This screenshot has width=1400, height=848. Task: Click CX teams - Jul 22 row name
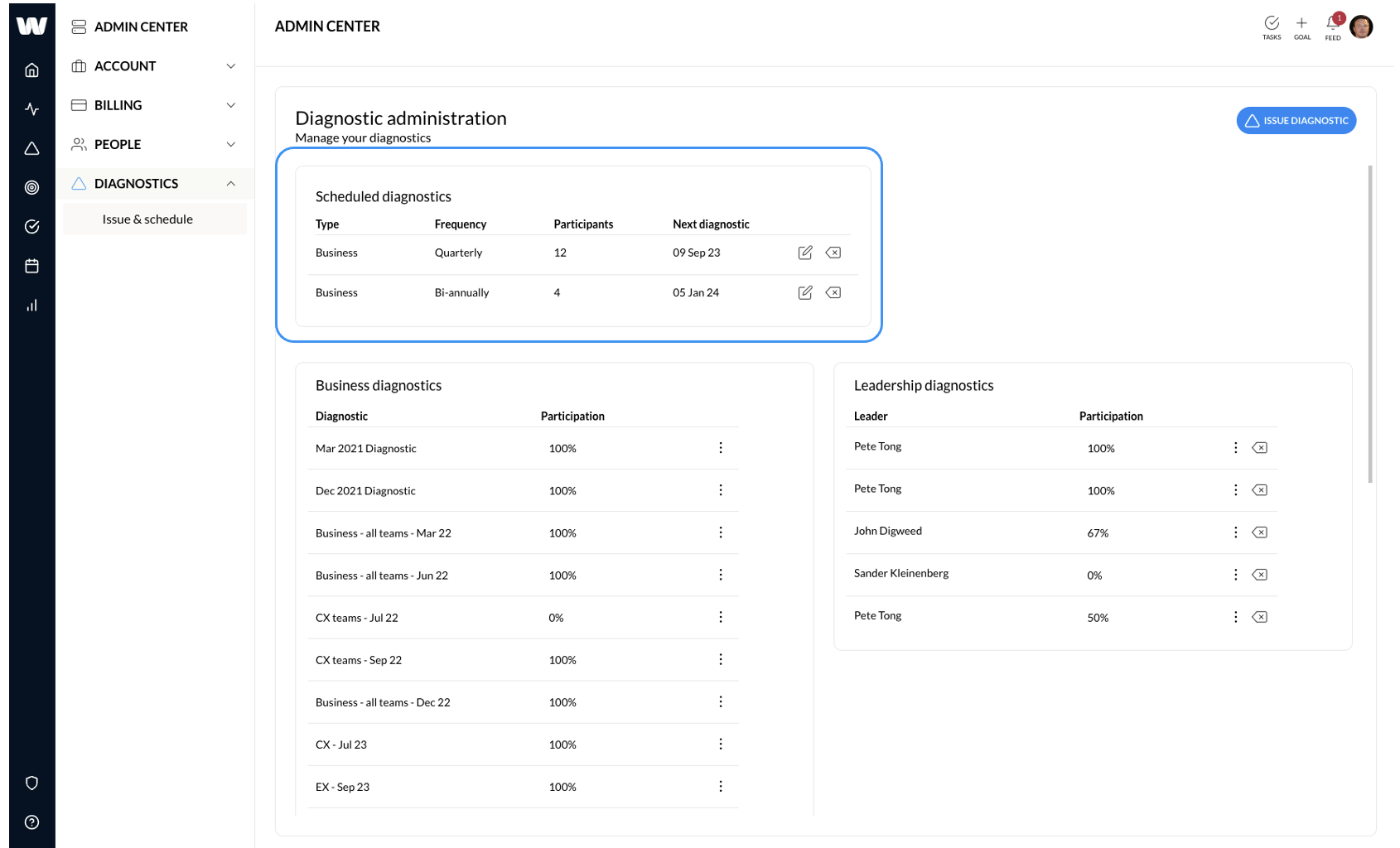tap(356, 618)
